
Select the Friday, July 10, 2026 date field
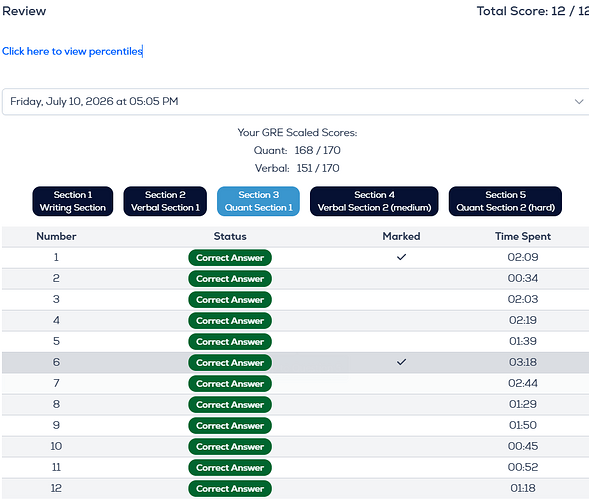295,101
